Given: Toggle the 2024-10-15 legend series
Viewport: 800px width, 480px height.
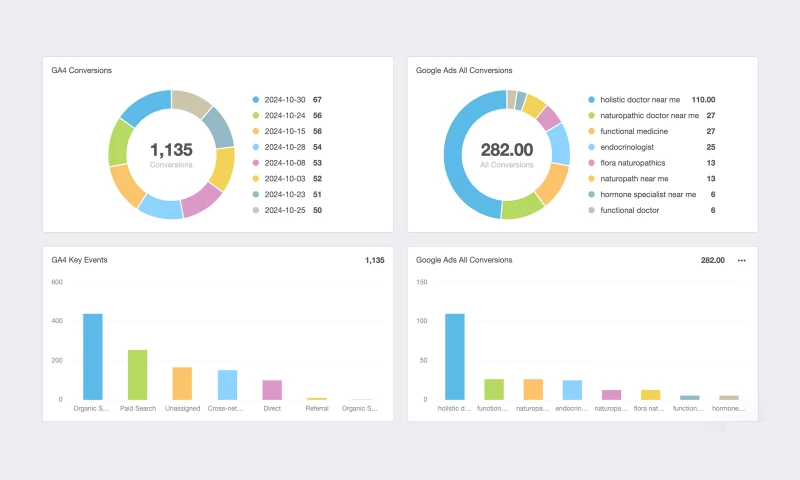Looking at the screenshot, I should point(285,131).
